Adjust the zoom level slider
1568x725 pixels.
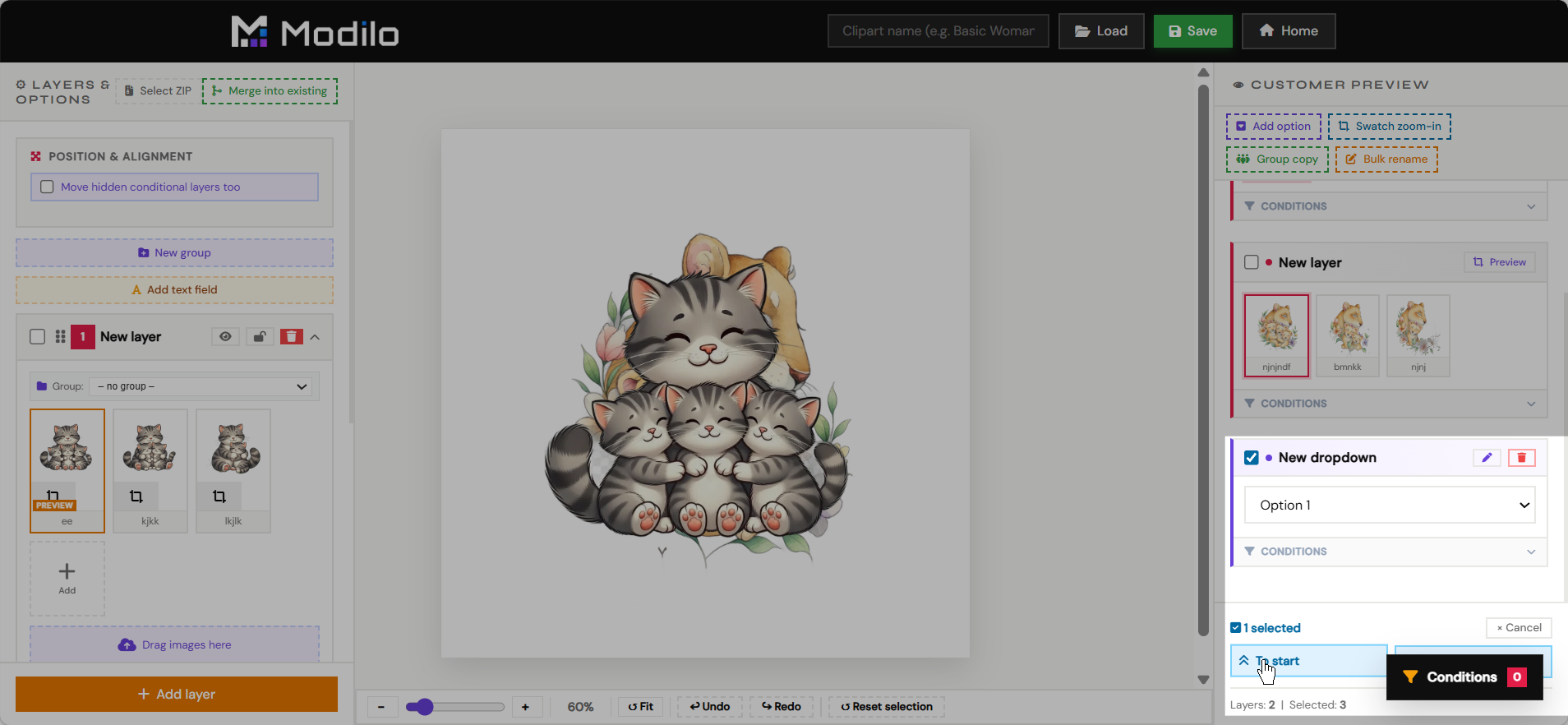(455, 707)
